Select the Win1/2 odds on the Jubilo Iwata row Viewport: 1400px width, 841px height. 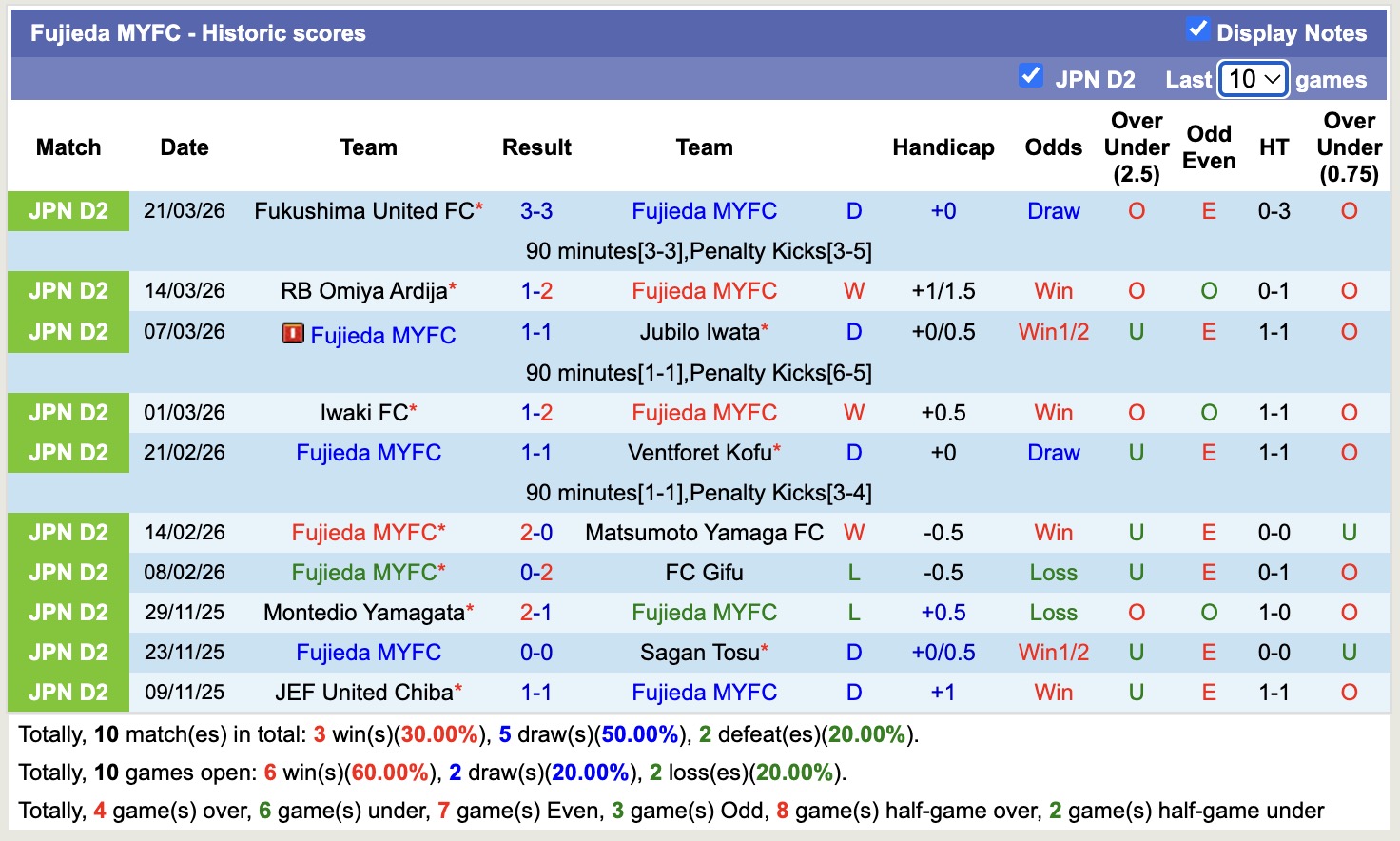coord(1053,332)
